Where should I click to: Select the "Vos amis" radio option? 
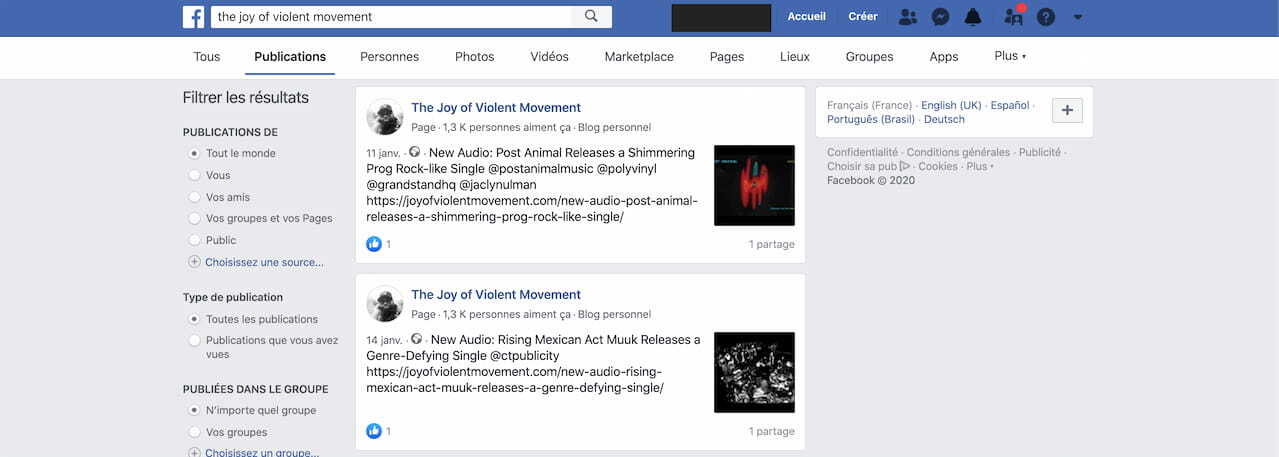pos(194,197)
